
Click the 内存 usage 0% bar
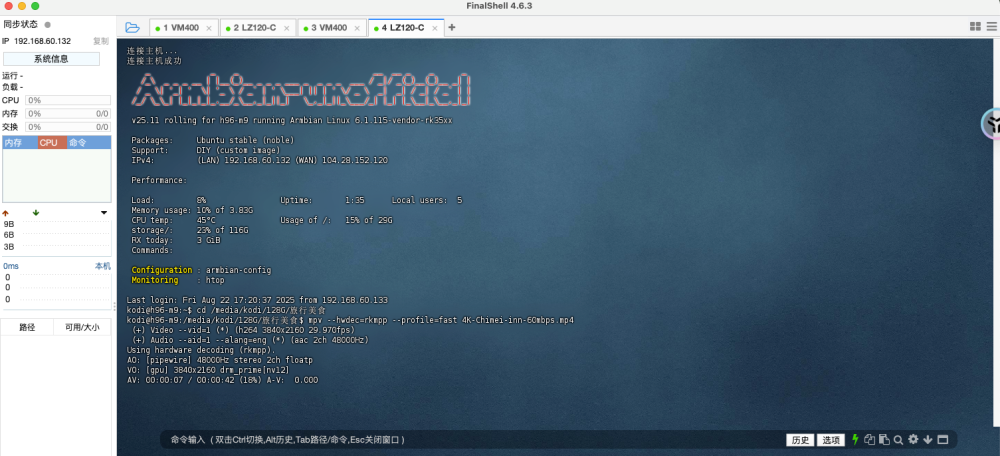tap(68, 114)
